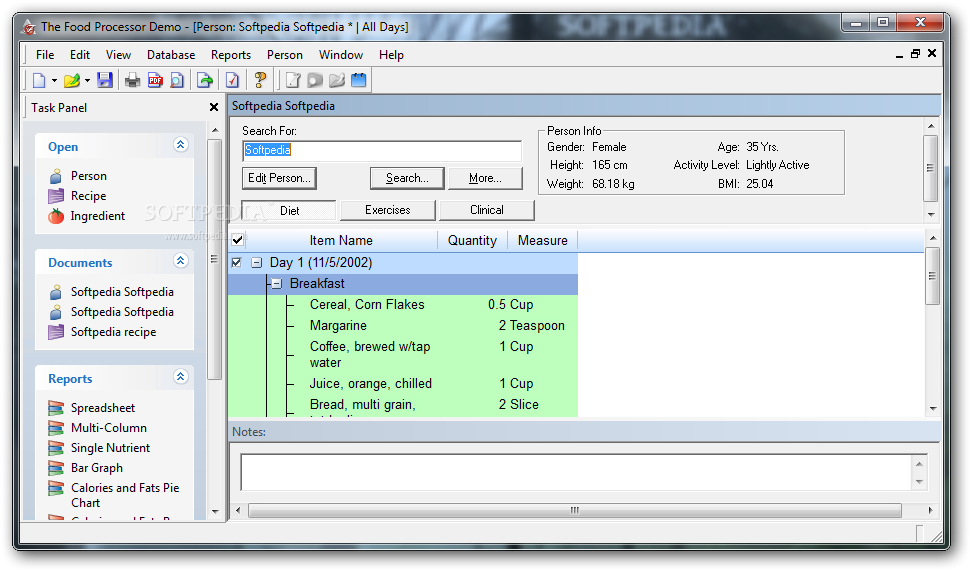This screenshot has height=571, width=971.
Task: Export to PDF using the PDF icon
Action: point(155,80)
